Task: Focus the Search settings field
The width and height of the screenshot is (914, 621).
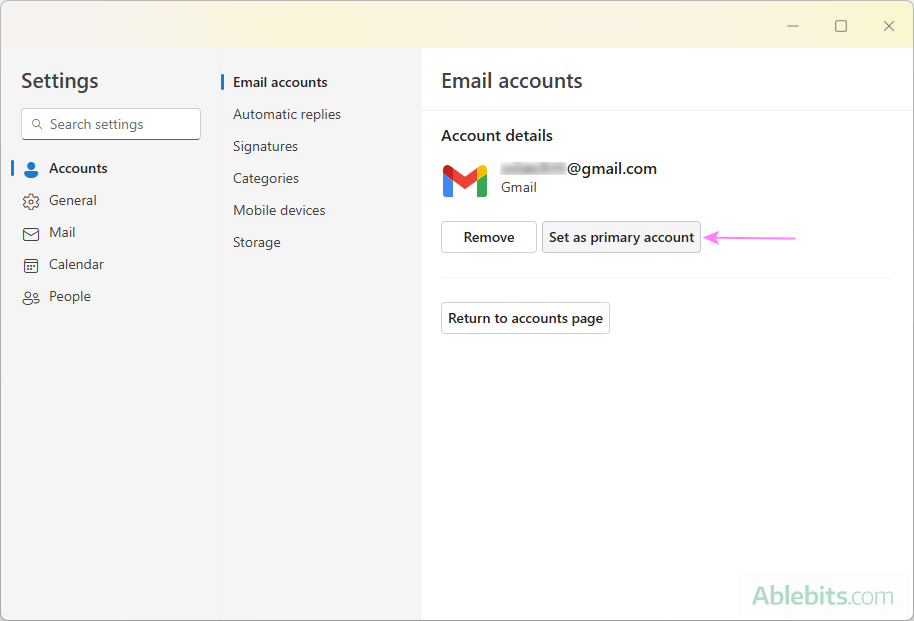Action: (x=111, y=124)
